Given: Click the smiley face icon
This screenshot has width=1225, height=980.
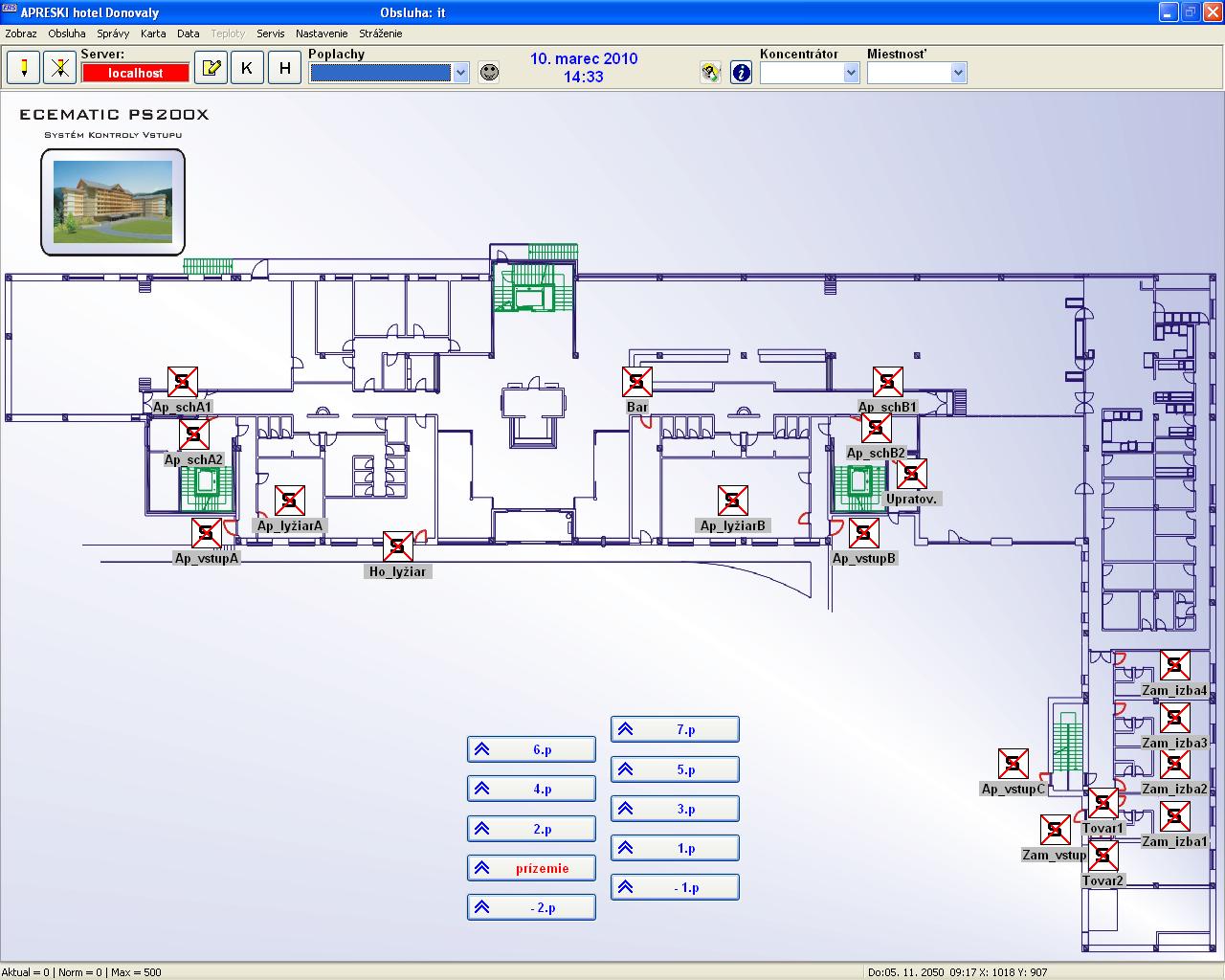Looking at the screenshot, I should [x=489, y=73].
